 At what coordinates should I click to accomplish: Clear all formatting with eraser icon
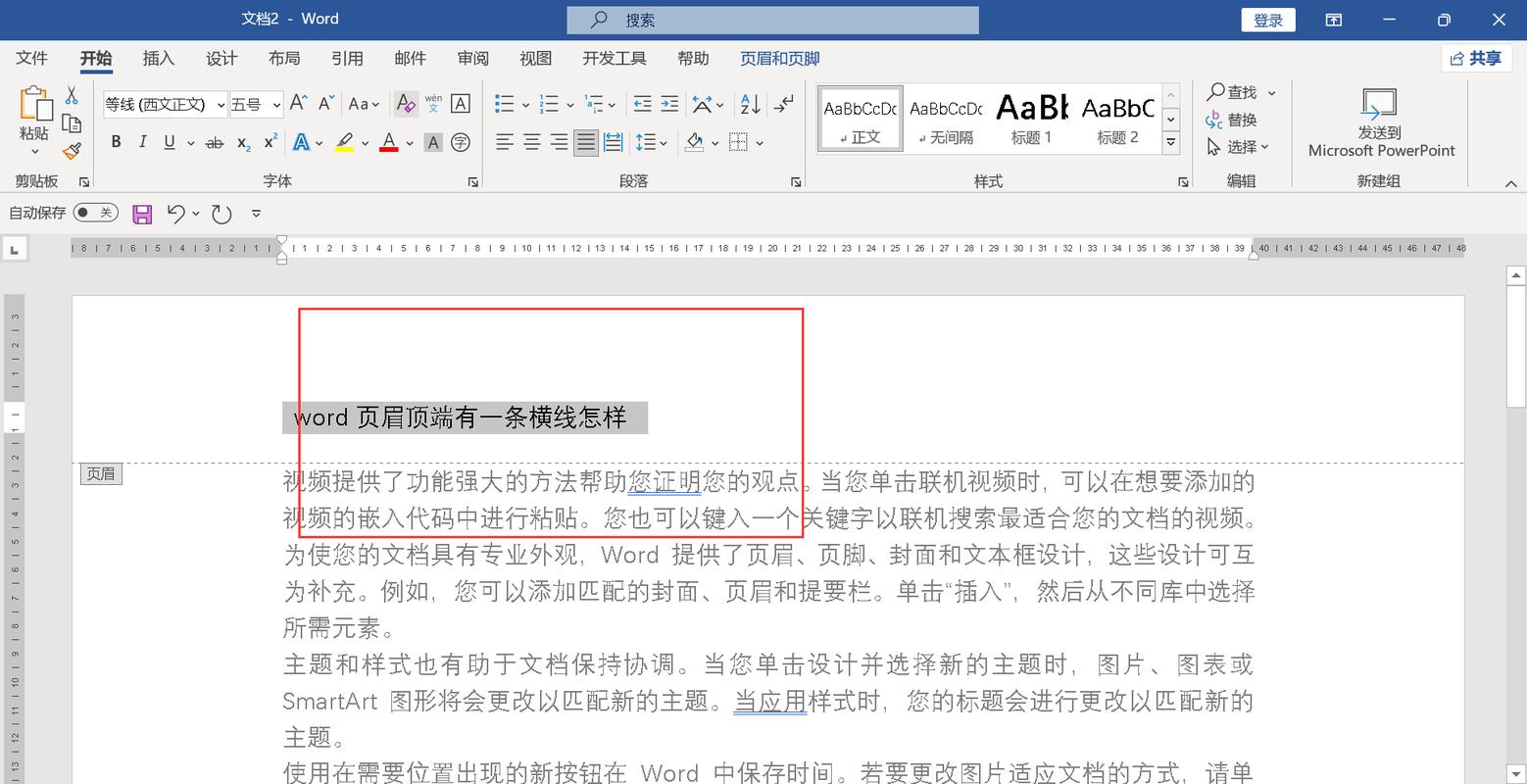(x=406, y=103)
